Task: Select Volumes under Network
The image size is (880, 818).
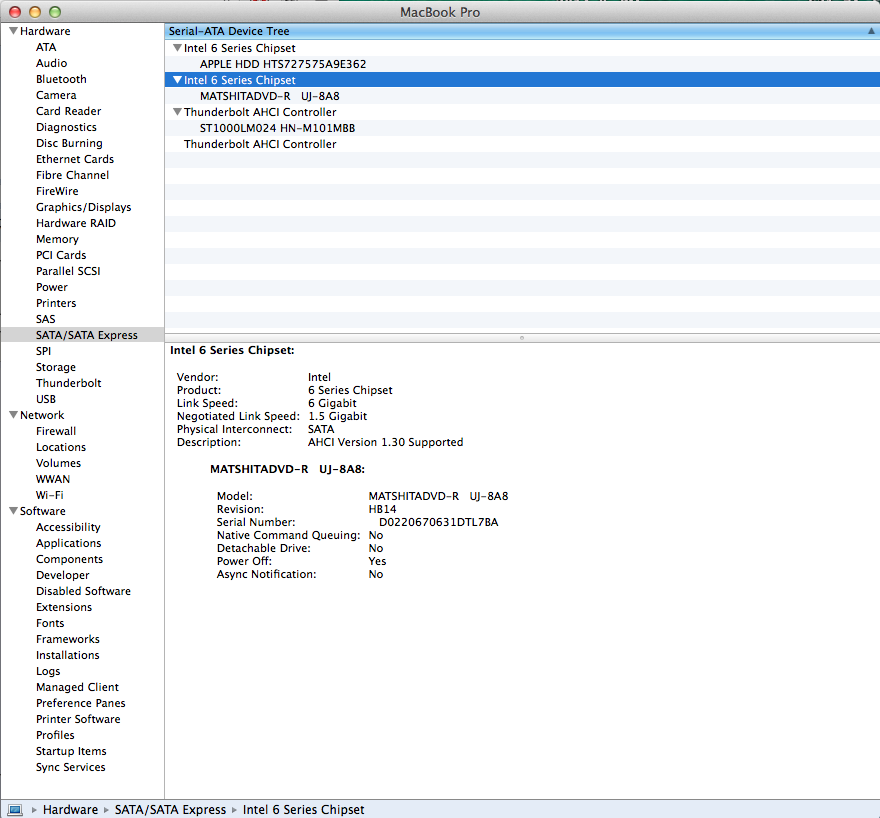Action: click(x=58, y=463)
